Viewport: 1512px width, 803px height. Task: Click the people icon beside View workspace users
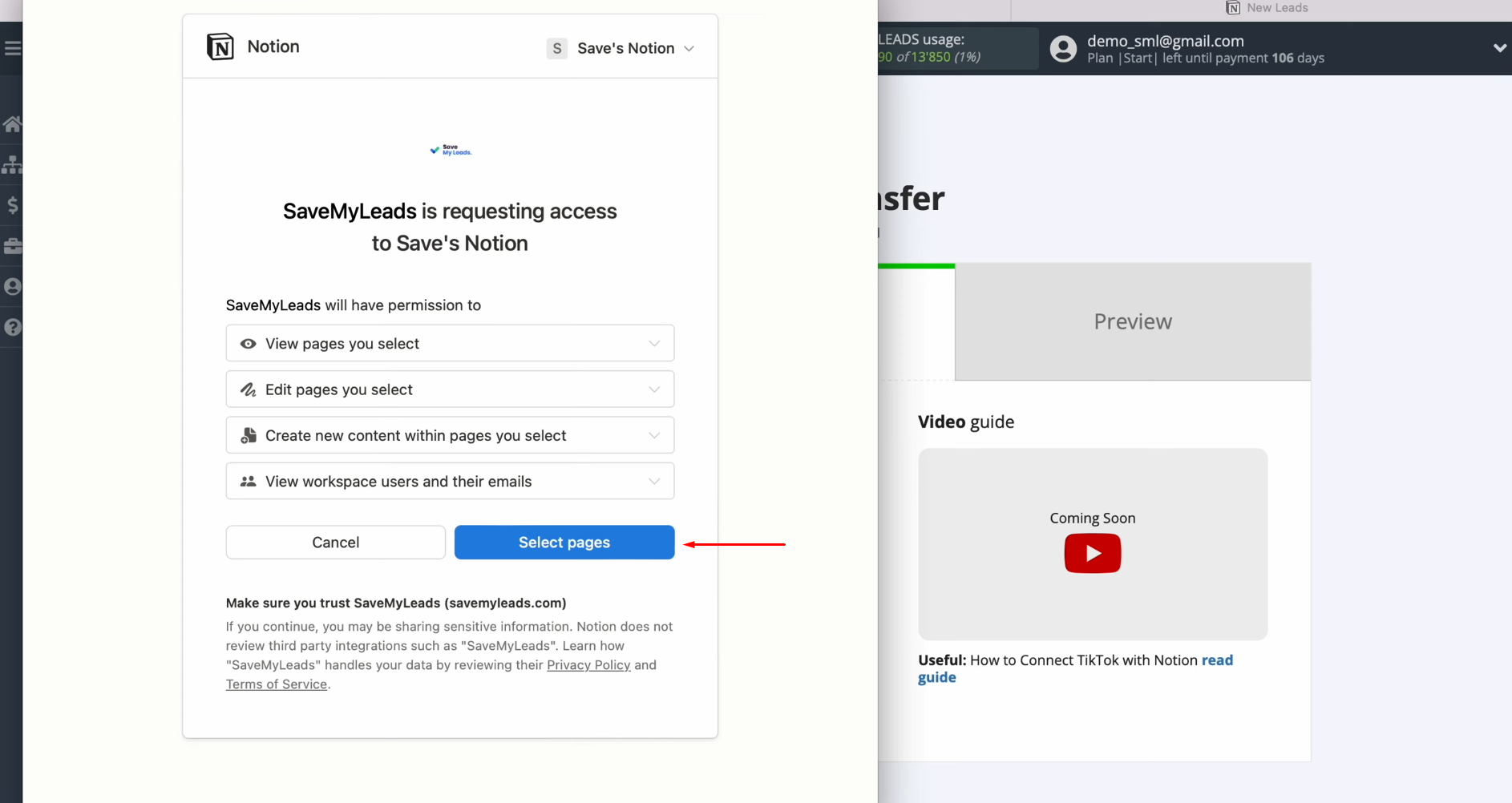pyautogui.click(x=249, y=482)
